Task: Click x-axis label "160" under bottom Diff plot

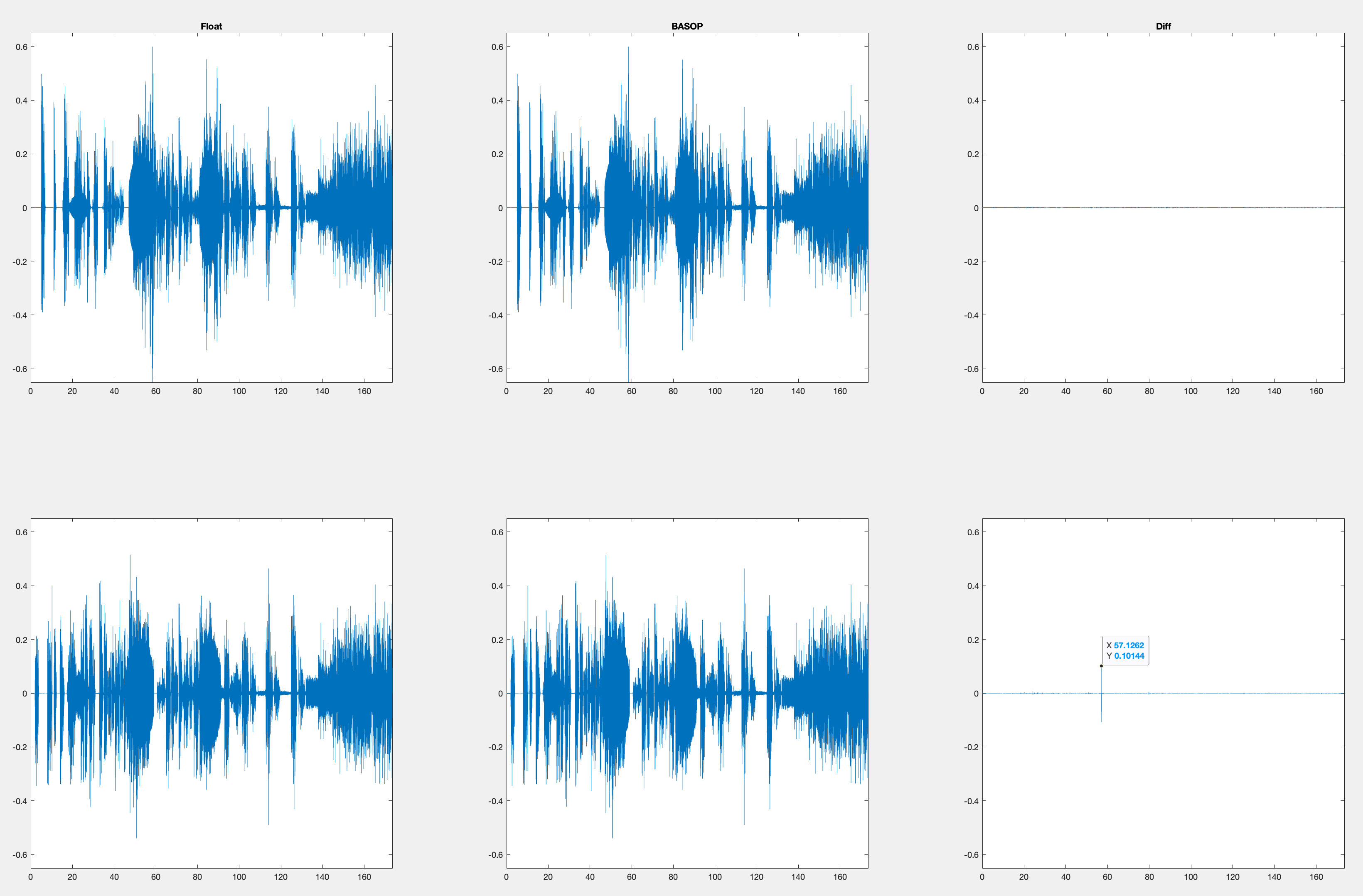Action: (x=1316, y=876)
